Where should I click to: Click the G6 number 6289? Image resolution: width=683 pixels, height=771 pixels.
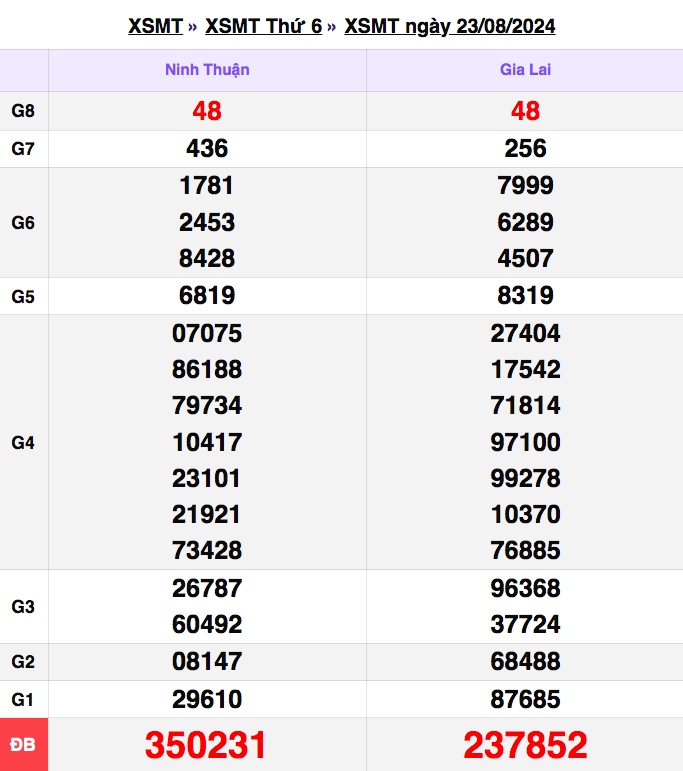(525, 222)
